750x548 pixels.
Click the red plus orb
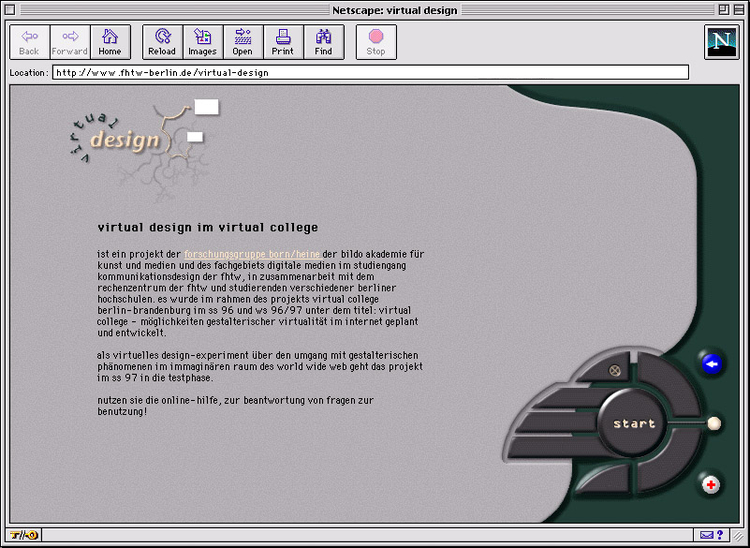point(711,484)
